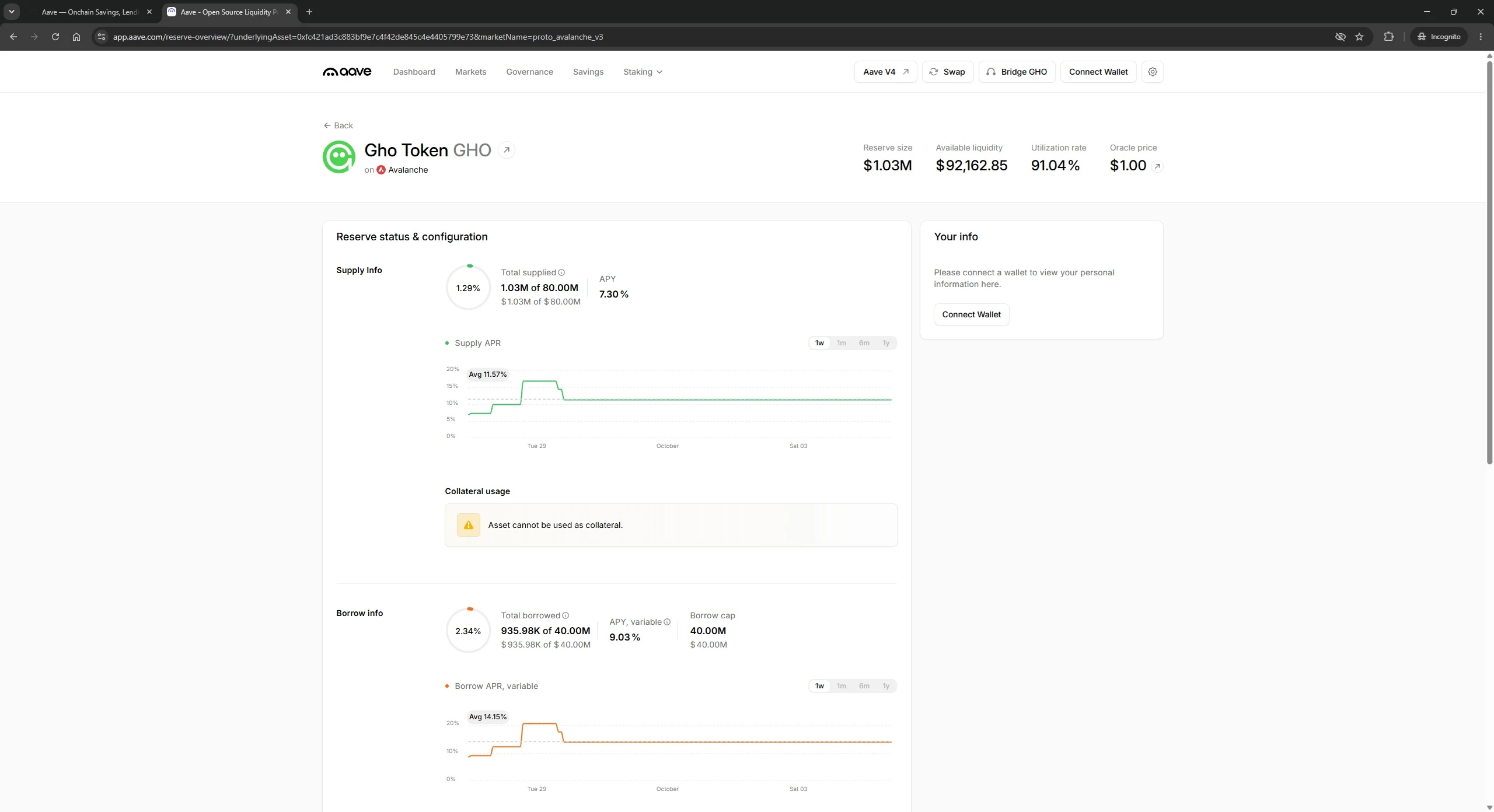
Task: Expand the Staking dropdown
Action: (x=643, y=72)
